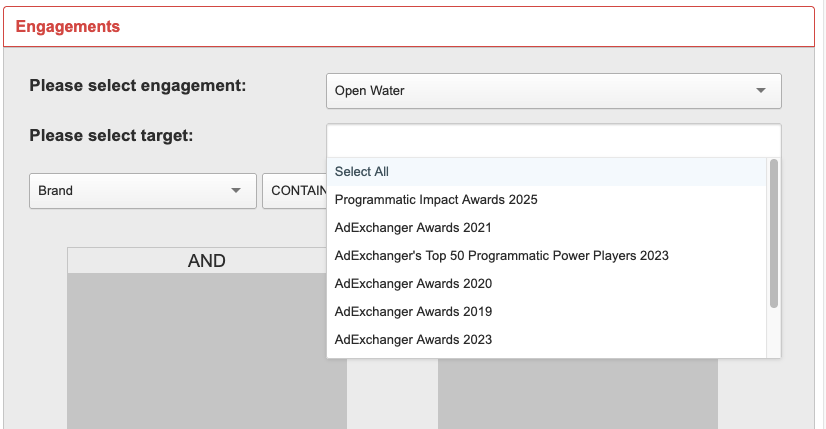
Task: Choose the Select All option
Action: click(x=547, y=172)
